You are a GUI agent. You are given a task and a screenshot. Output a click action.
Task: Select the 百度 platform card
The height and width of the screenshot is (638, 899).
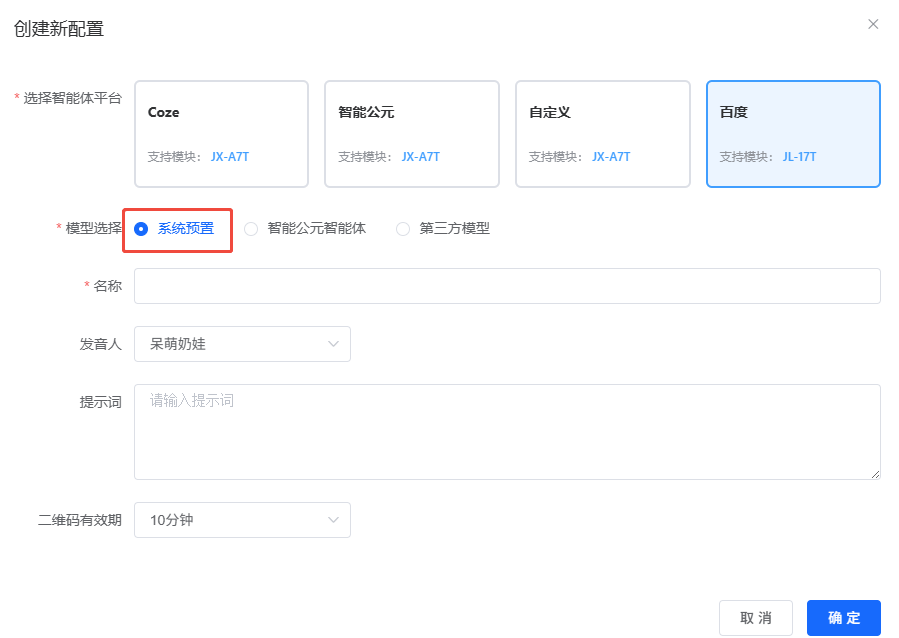click(793, 134)
